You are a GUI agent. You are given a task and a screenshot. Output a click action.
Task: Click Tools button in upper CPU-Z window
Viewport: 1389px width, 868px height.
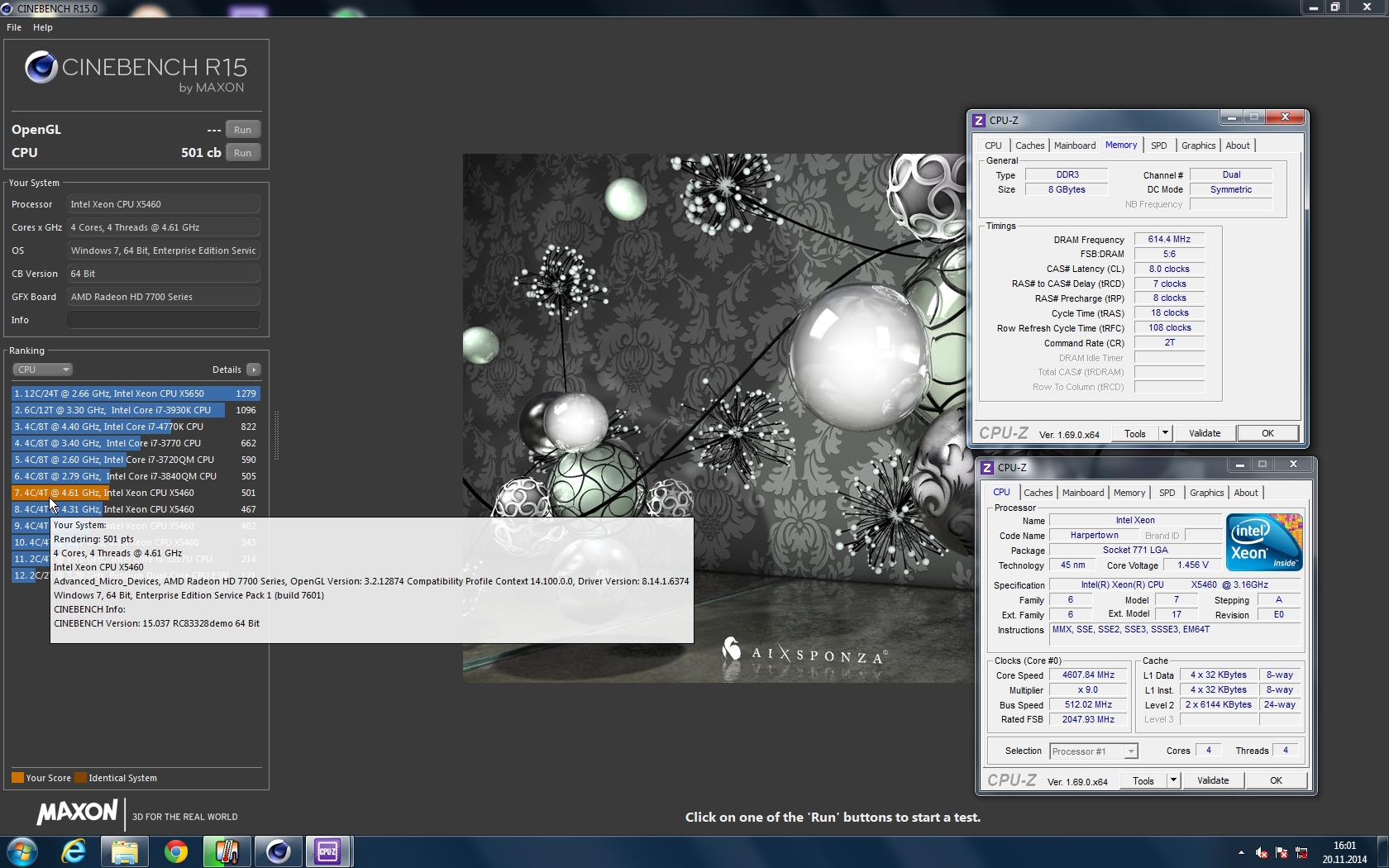(x=1135, y=433)
